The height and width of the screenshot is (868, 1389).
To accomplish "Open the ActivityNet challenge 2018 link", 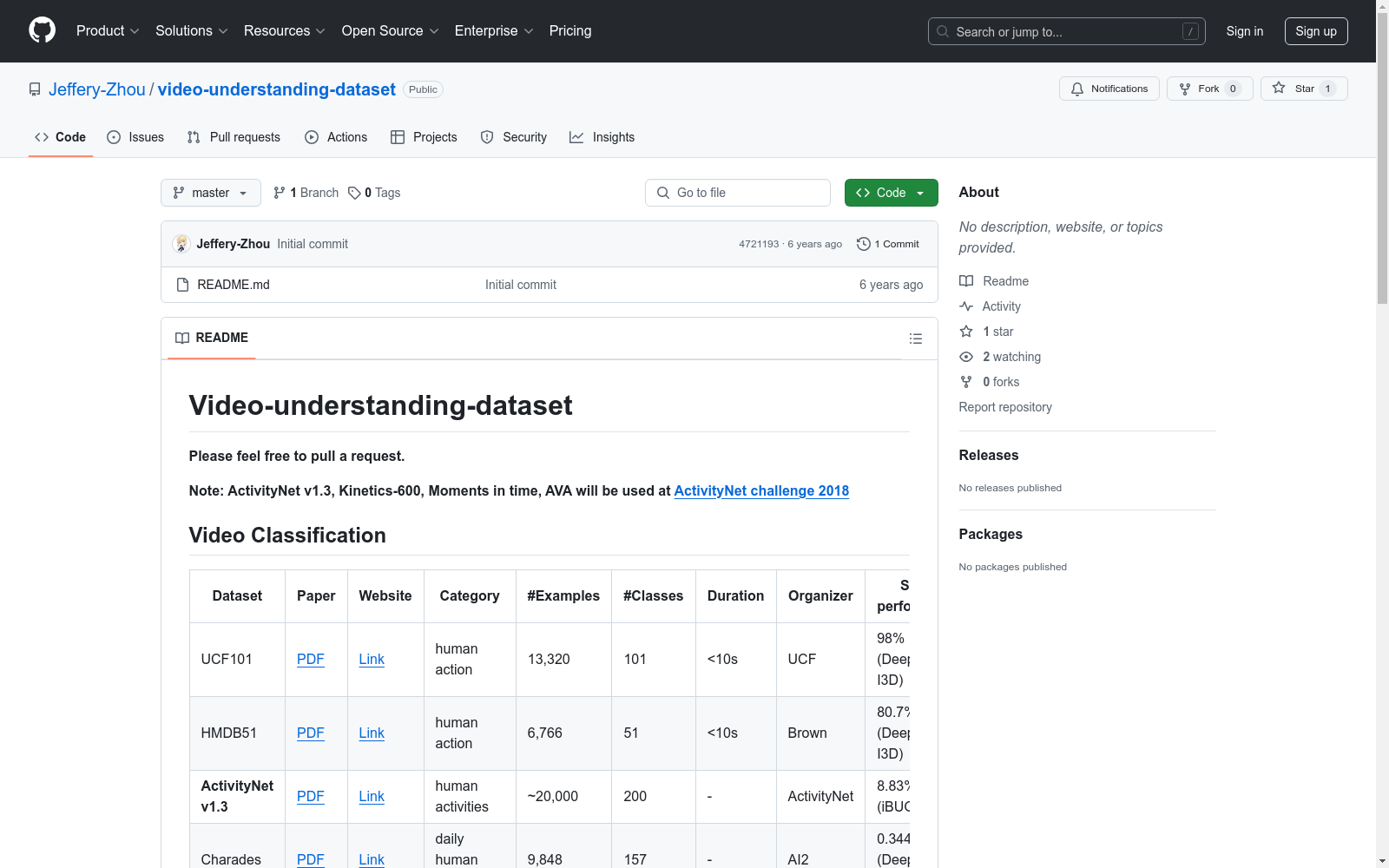I will coord(761,490).
